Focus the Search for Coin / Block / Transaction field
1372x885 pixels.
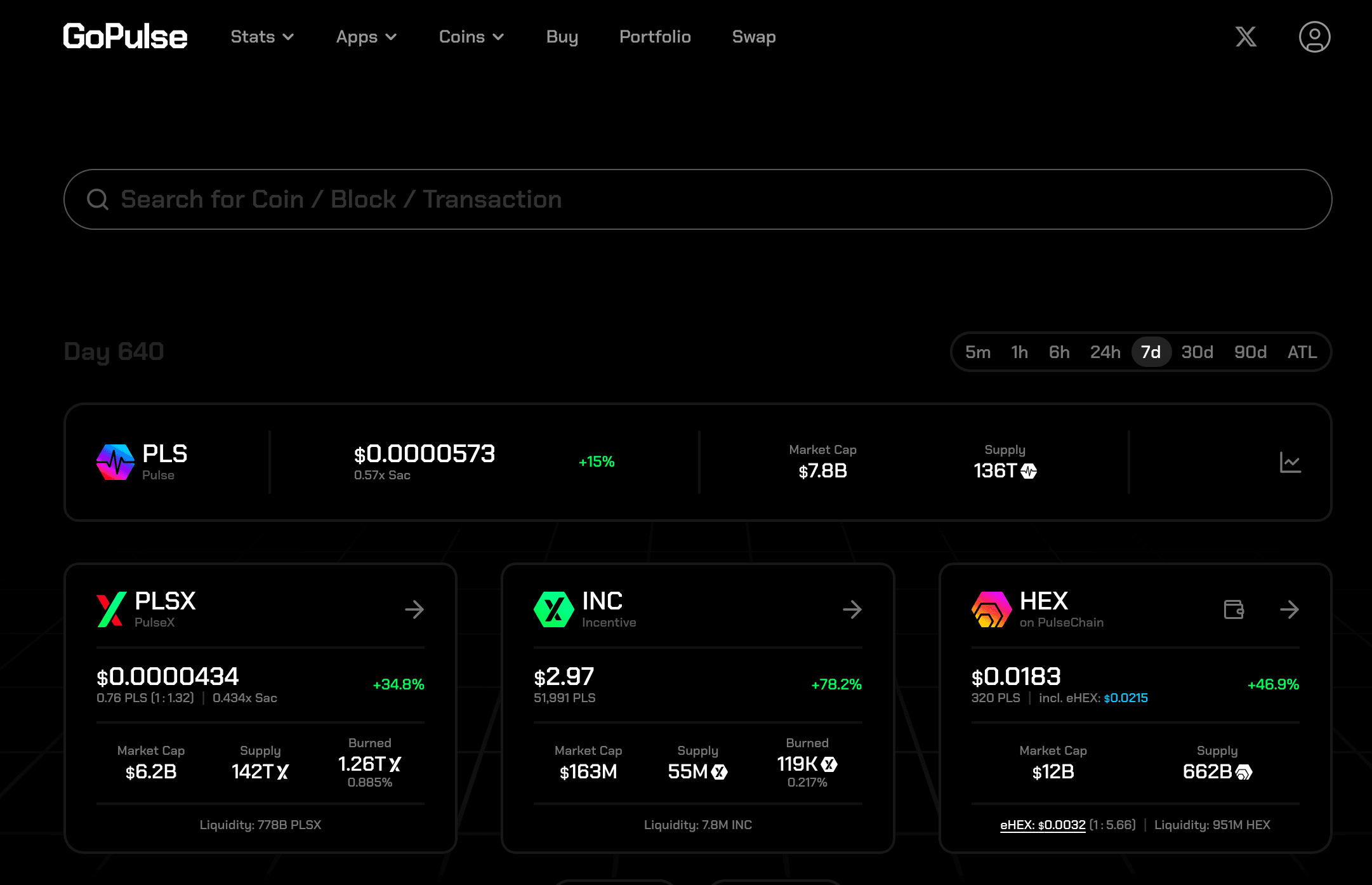coord(697,199)
